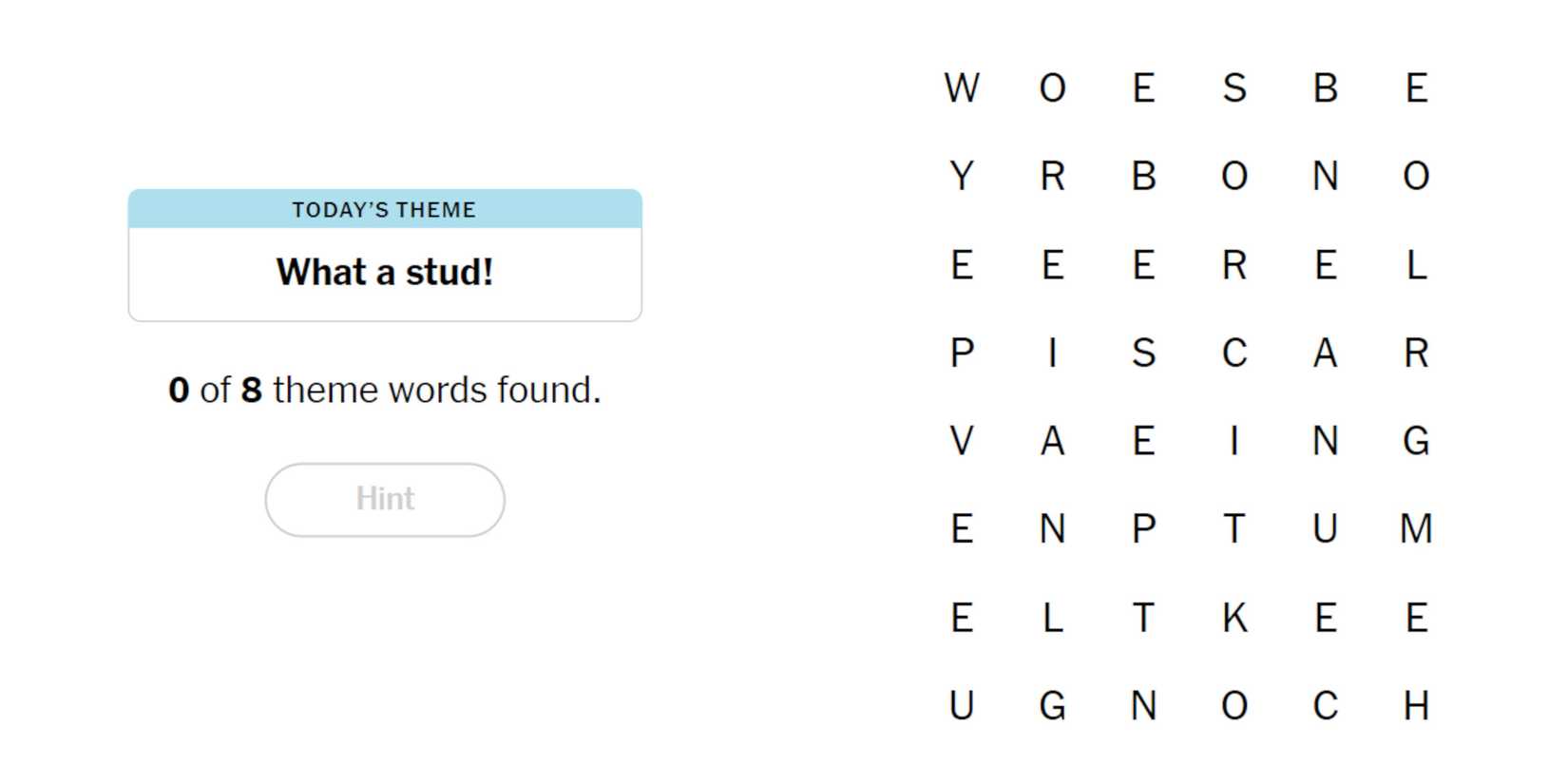This screenshot has width=1568, height=784.
Task: Select the U in the bottom-left corner
Action: pyautogui.click(x=962, y=706)
